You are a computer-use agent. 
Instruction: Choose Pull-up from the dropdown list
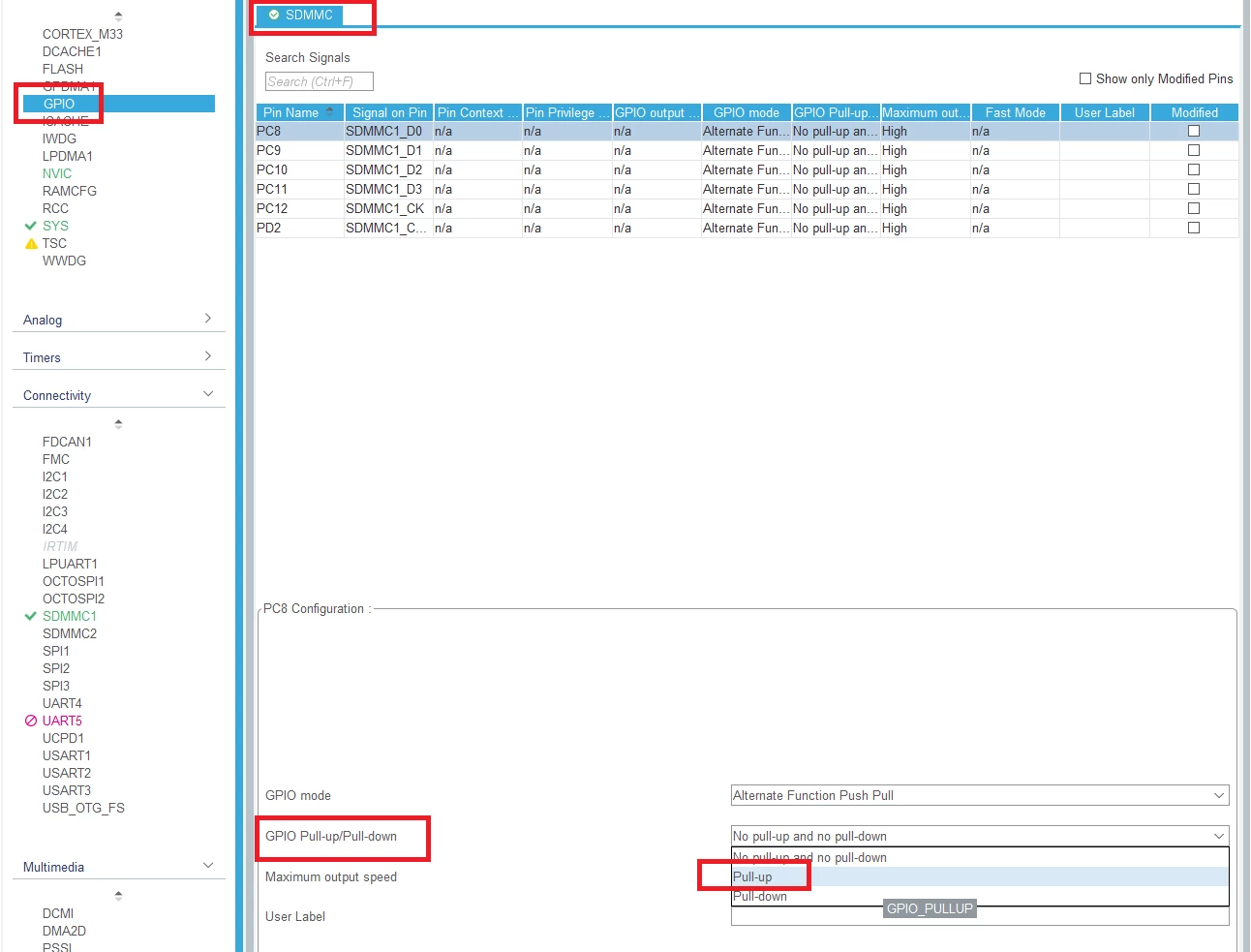[x=980, y=876]
